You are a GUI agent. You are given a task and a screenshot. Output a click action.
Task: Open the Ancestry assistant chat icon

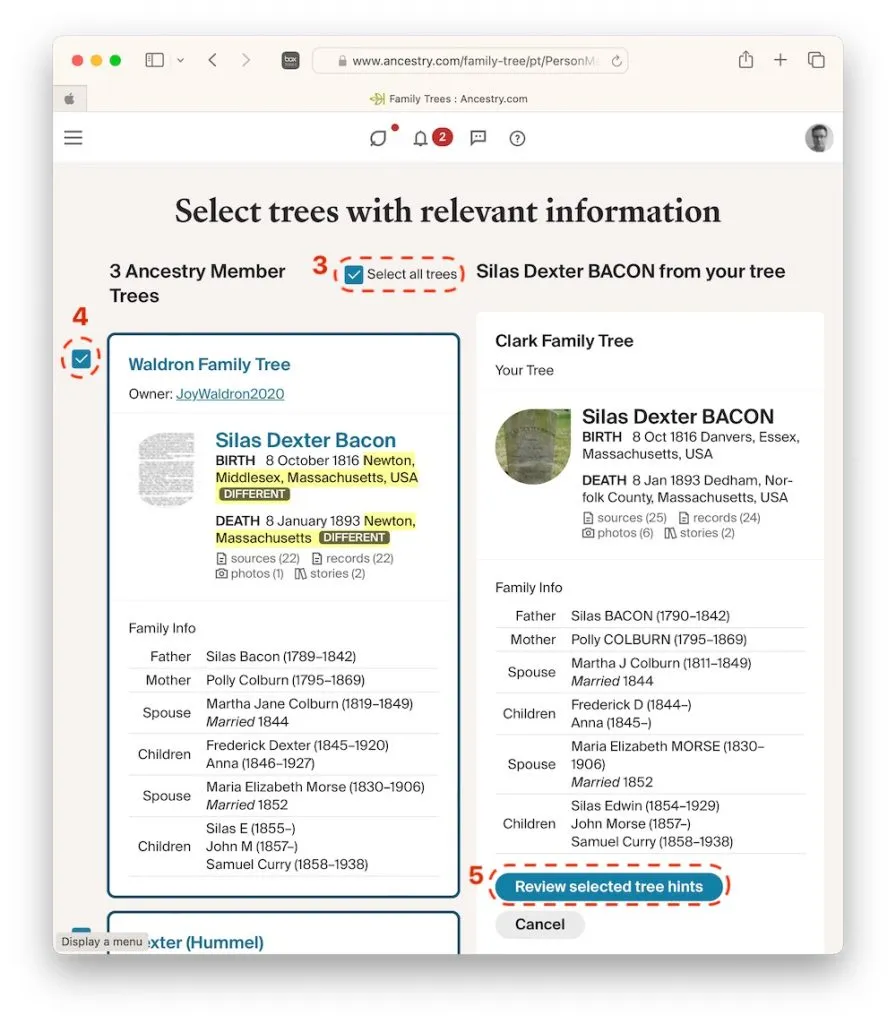(x=378, y=138)
